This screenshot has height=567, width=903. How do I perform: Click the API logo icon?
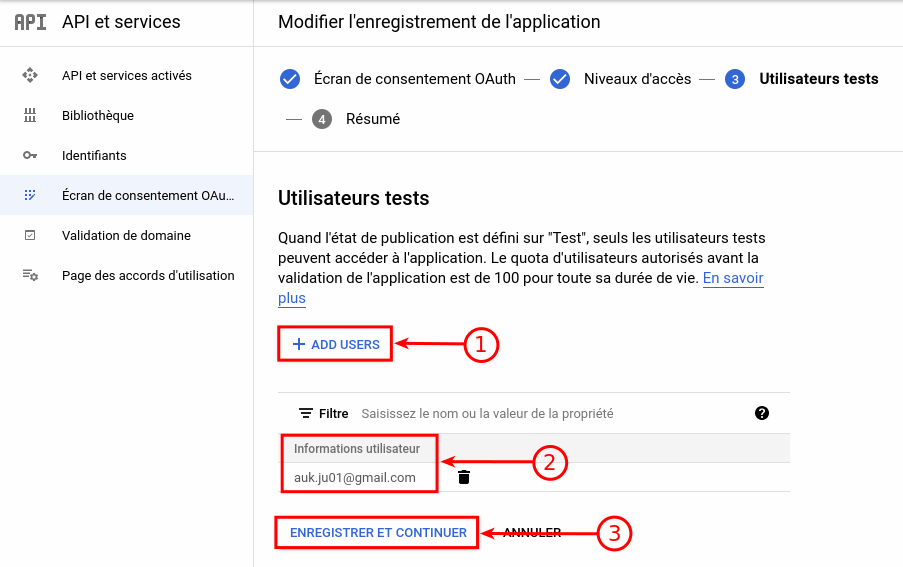coord(30,22)
